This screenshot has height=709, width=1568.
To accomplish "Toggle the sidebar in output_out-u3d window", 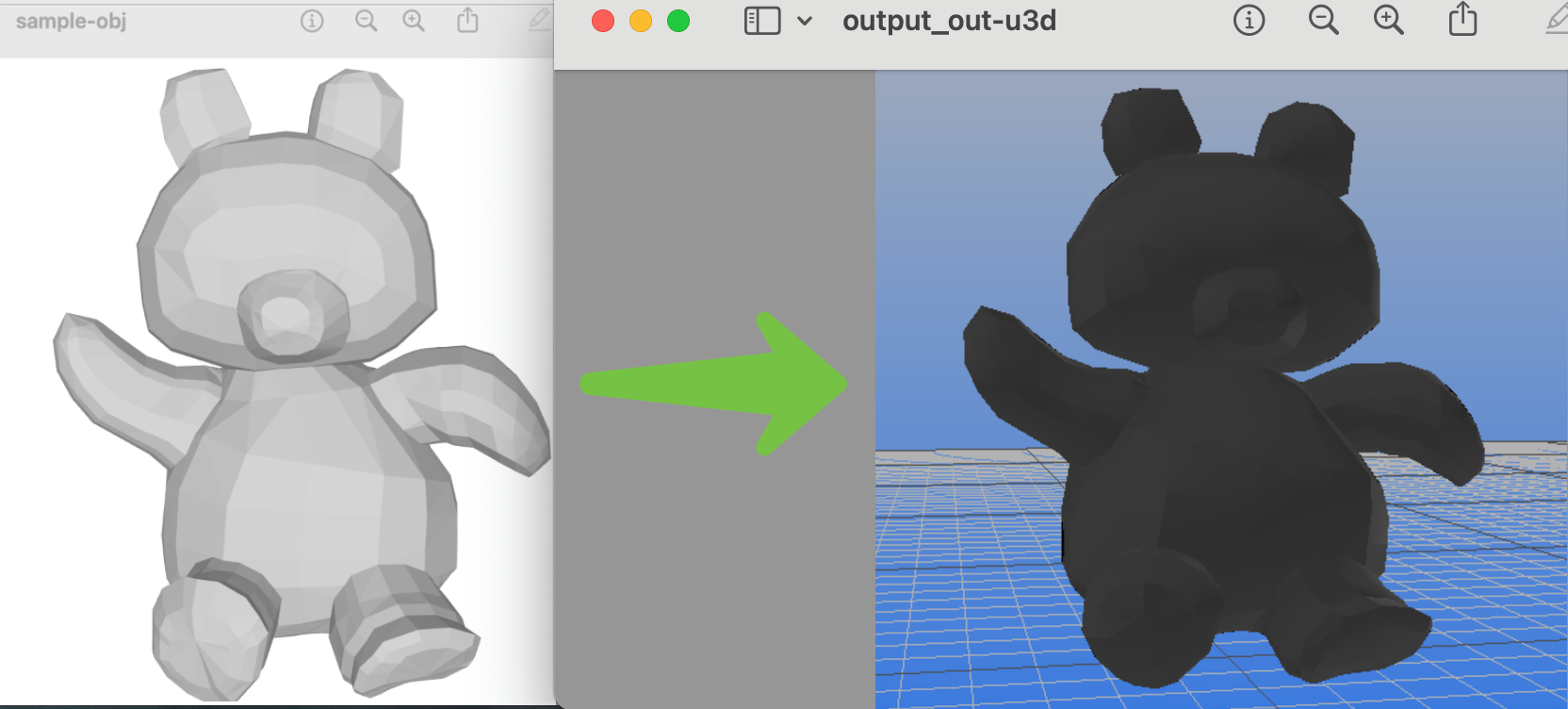I will (x=762, y=21).
